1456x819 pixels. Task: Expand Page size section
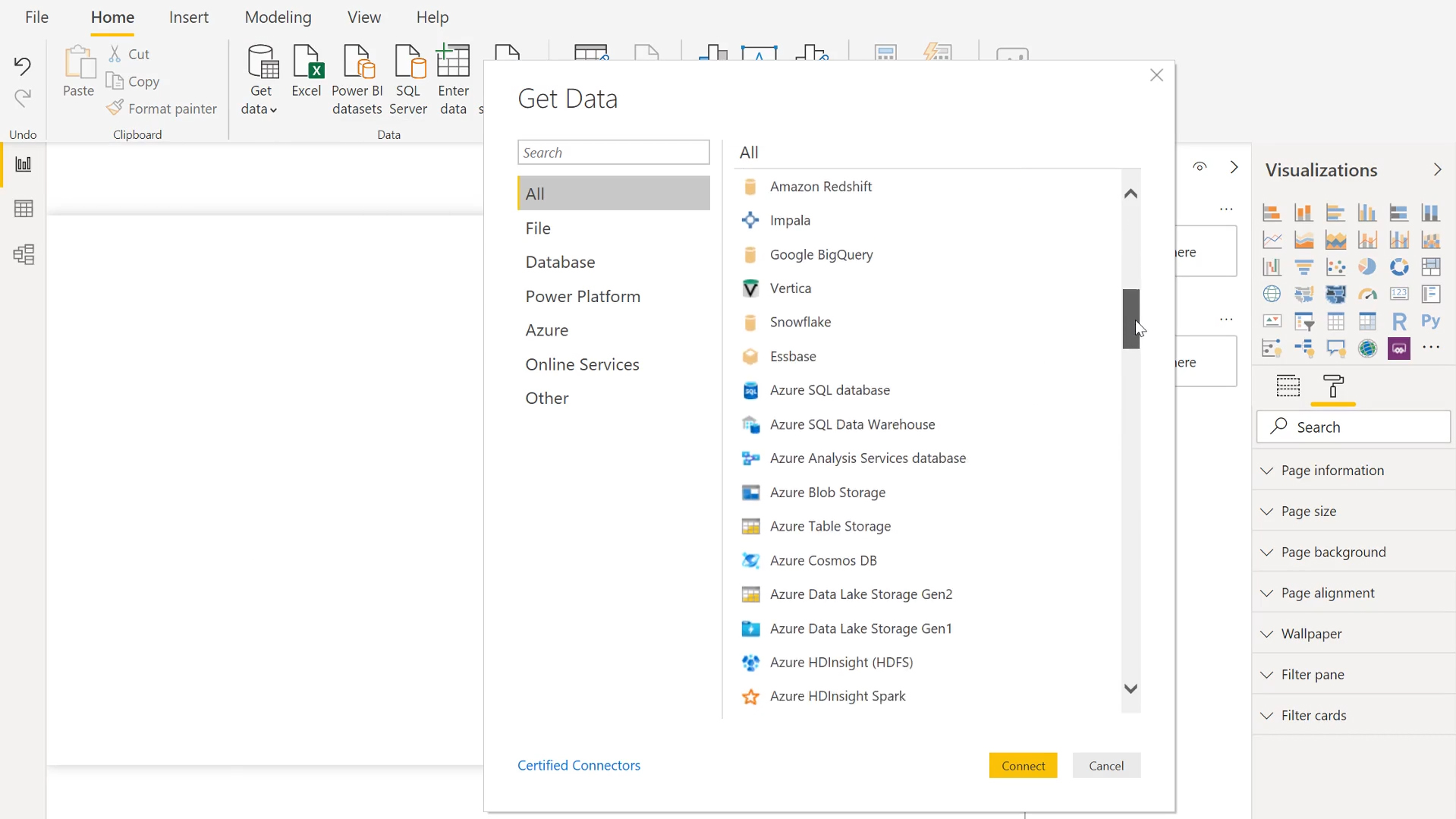1354,511
